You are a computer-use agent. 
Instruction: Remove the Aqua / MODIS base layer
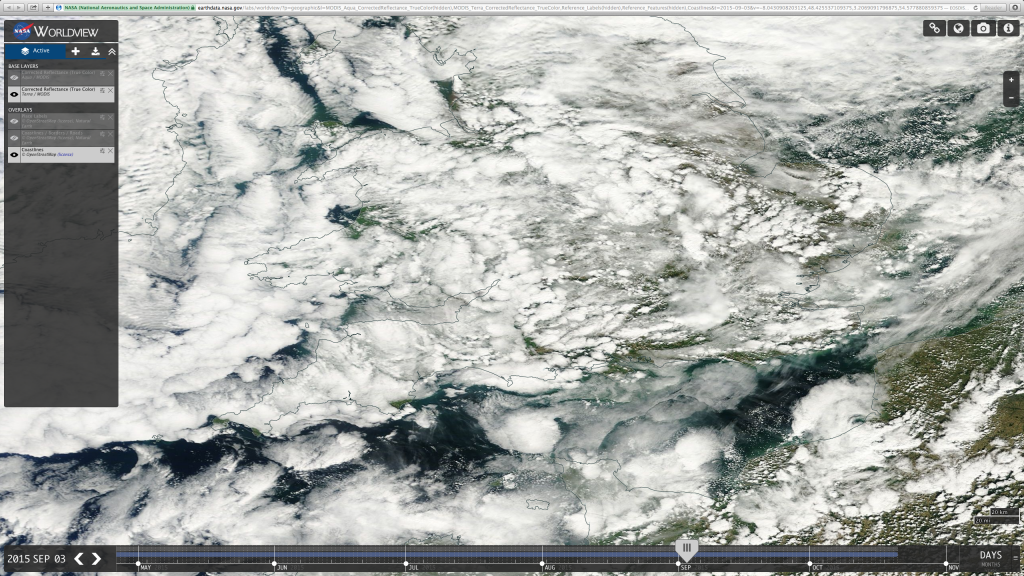coord(110,74)
